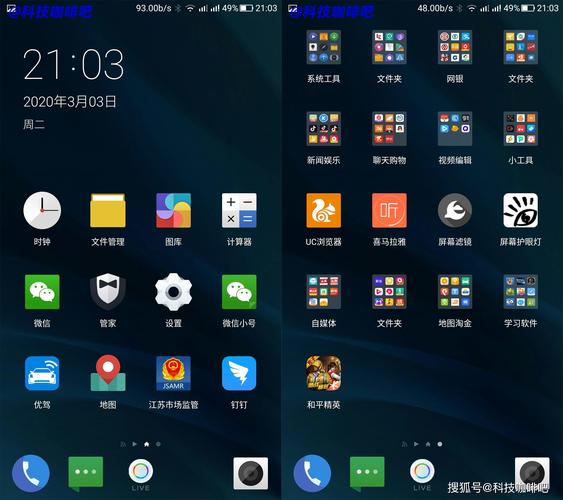The image size is (563, 500).
Task: Open the 钉钉 DingTalk app
Action: click(x=239, y=373)
